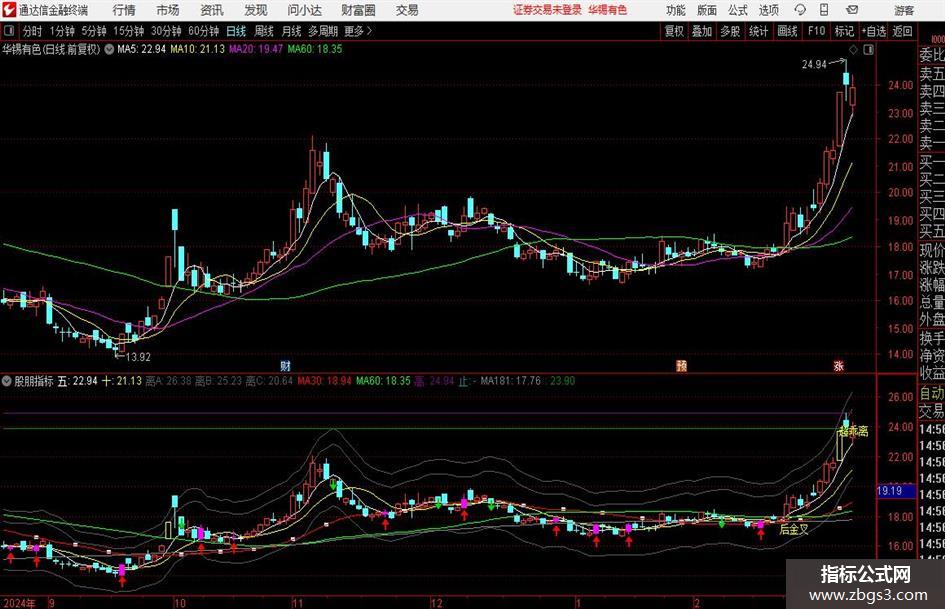Viewport: 945px width, 609px height.
Task: Expand 更多 period options
Action: [x=359, y=31]
